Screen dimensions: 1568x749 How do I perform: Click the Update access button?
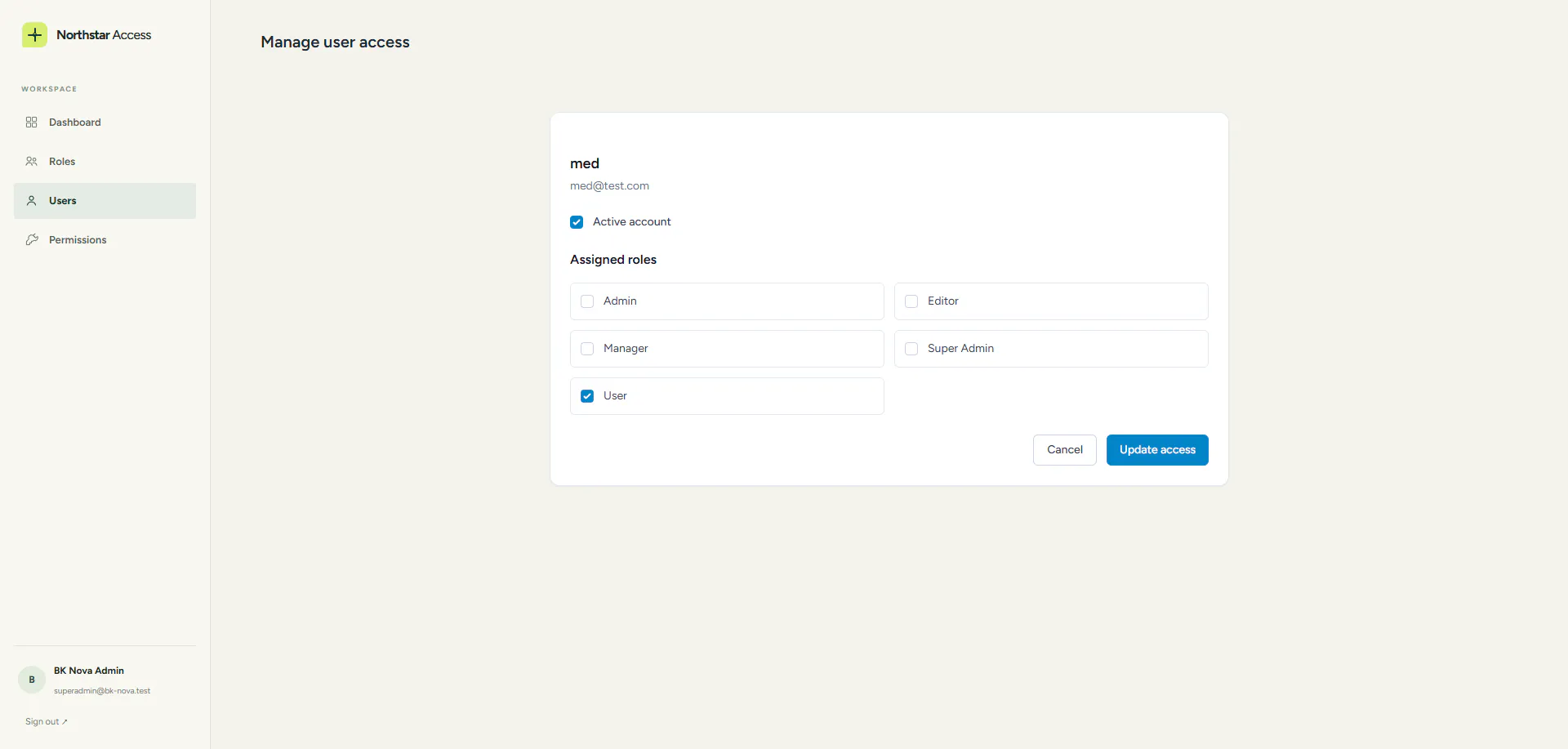point(1157,450)
